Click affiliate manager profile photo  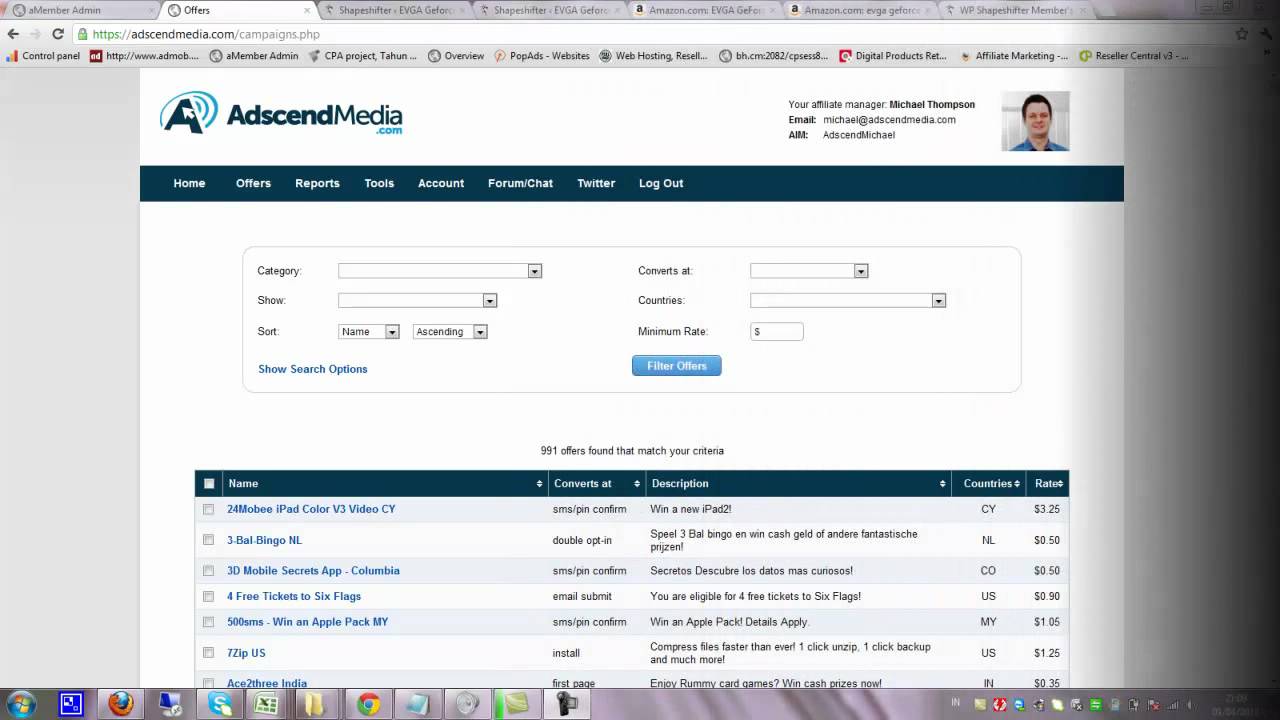point(1035,121)
